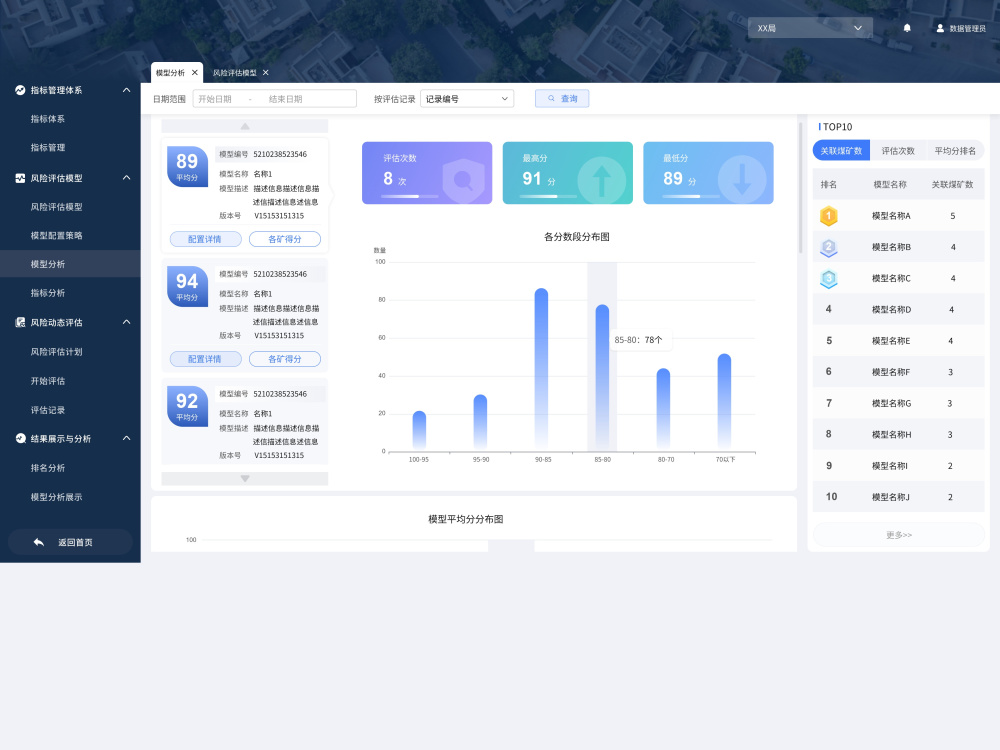The height and width of the screenshot is (750, 1000).
Task: Click the 更多>> link under TOP10
Action: (899, 534)
